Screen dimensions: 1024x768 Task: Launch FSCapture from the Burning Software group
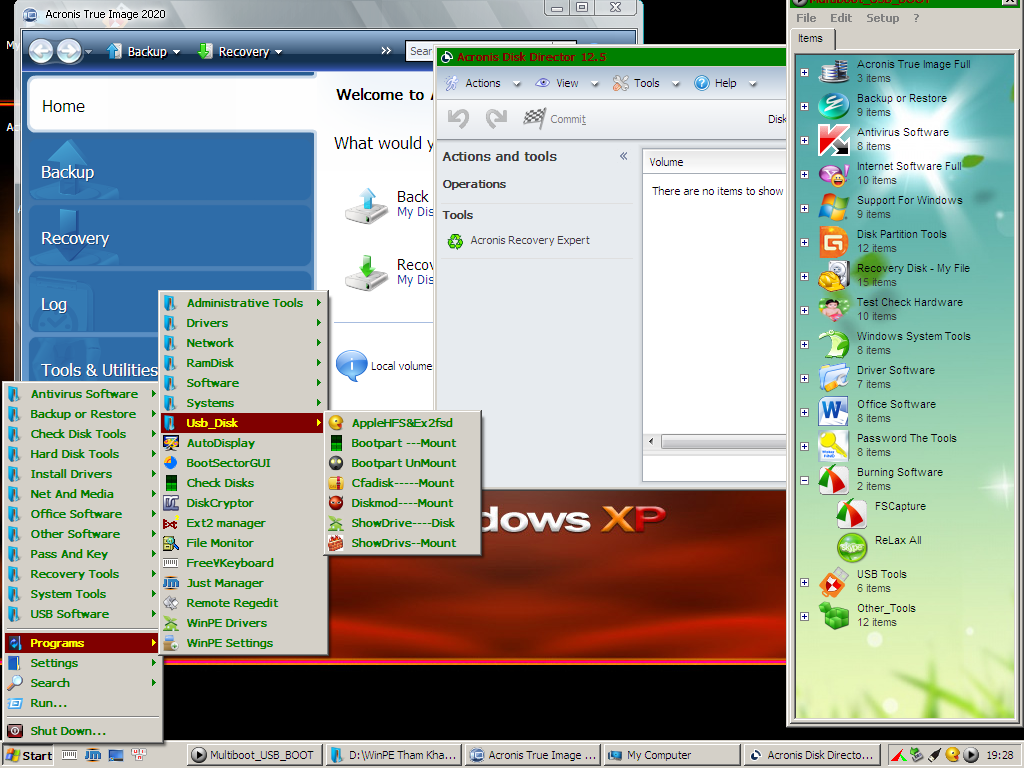click(852, 513)
